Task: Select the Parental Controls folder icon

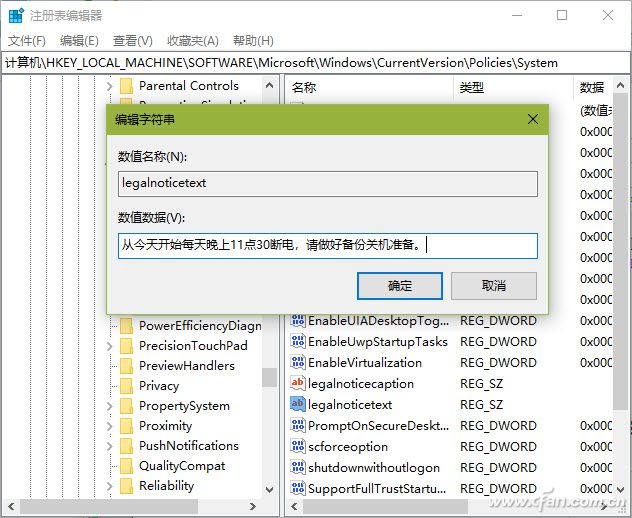Action: point(127,86)
